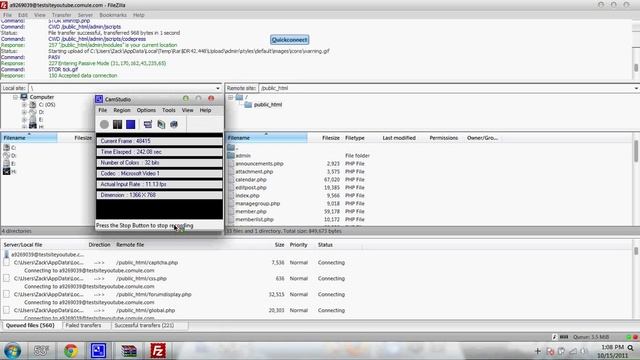Open FileZilla Bookmarks menu

(113, 15)
